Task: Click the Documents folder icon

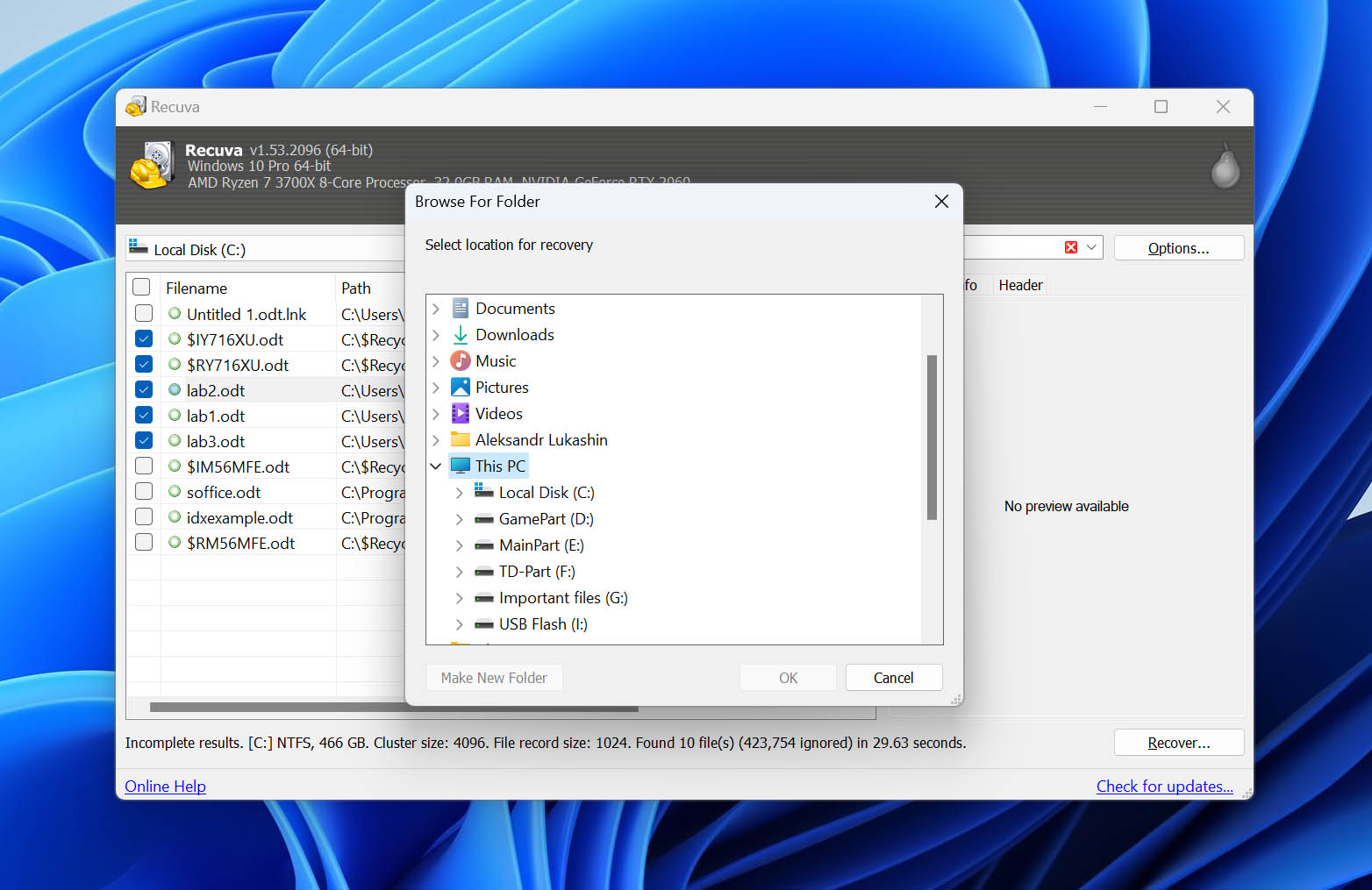Action: click(461, 309)
